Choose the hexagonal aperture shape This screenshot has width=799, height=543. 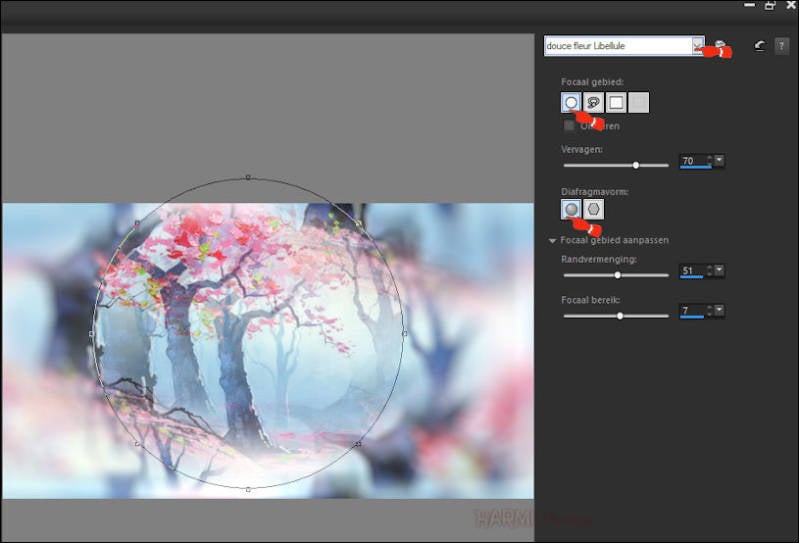[x=594, y=209]
